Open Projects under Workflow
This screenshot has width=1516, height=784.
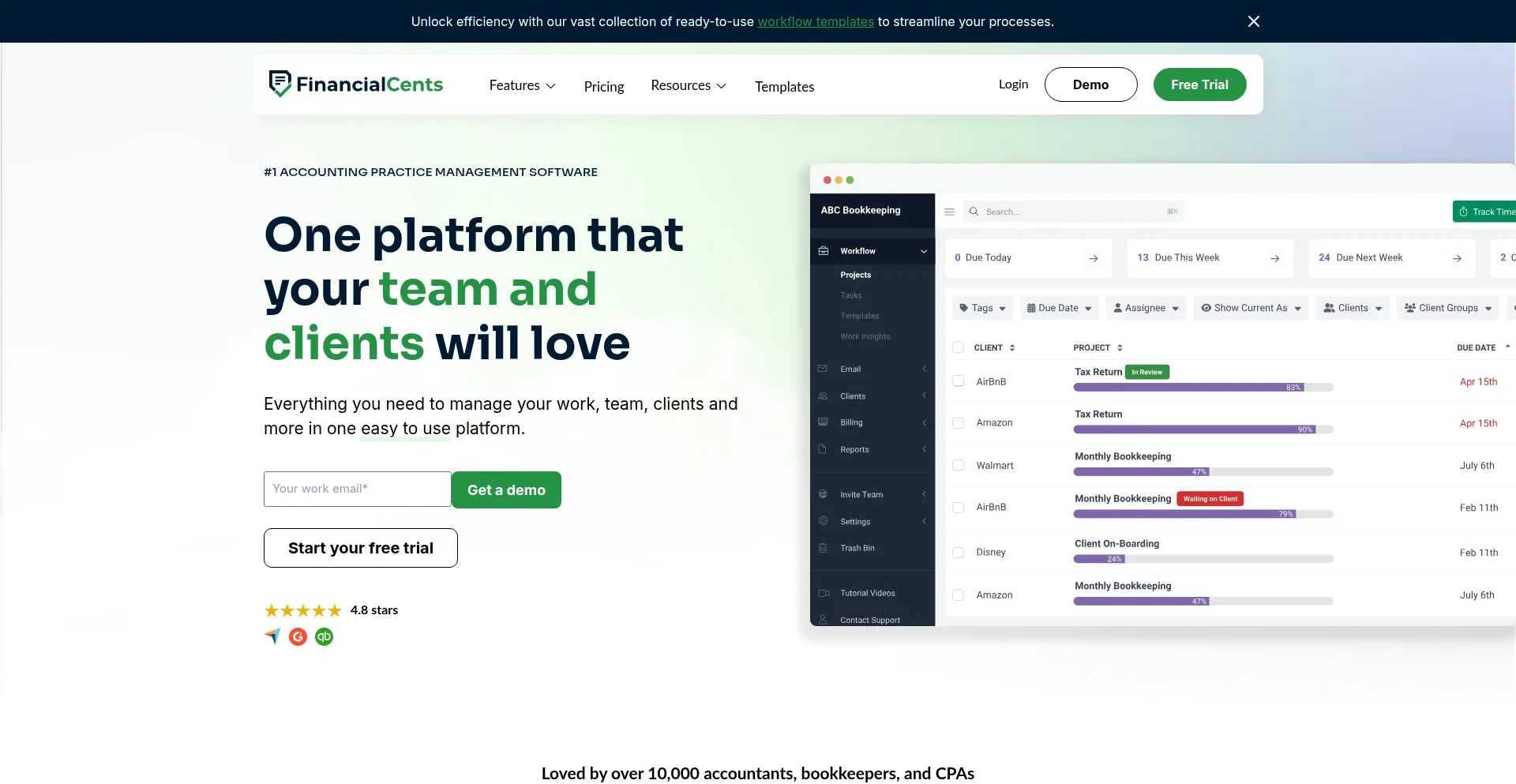click(855, 275)
